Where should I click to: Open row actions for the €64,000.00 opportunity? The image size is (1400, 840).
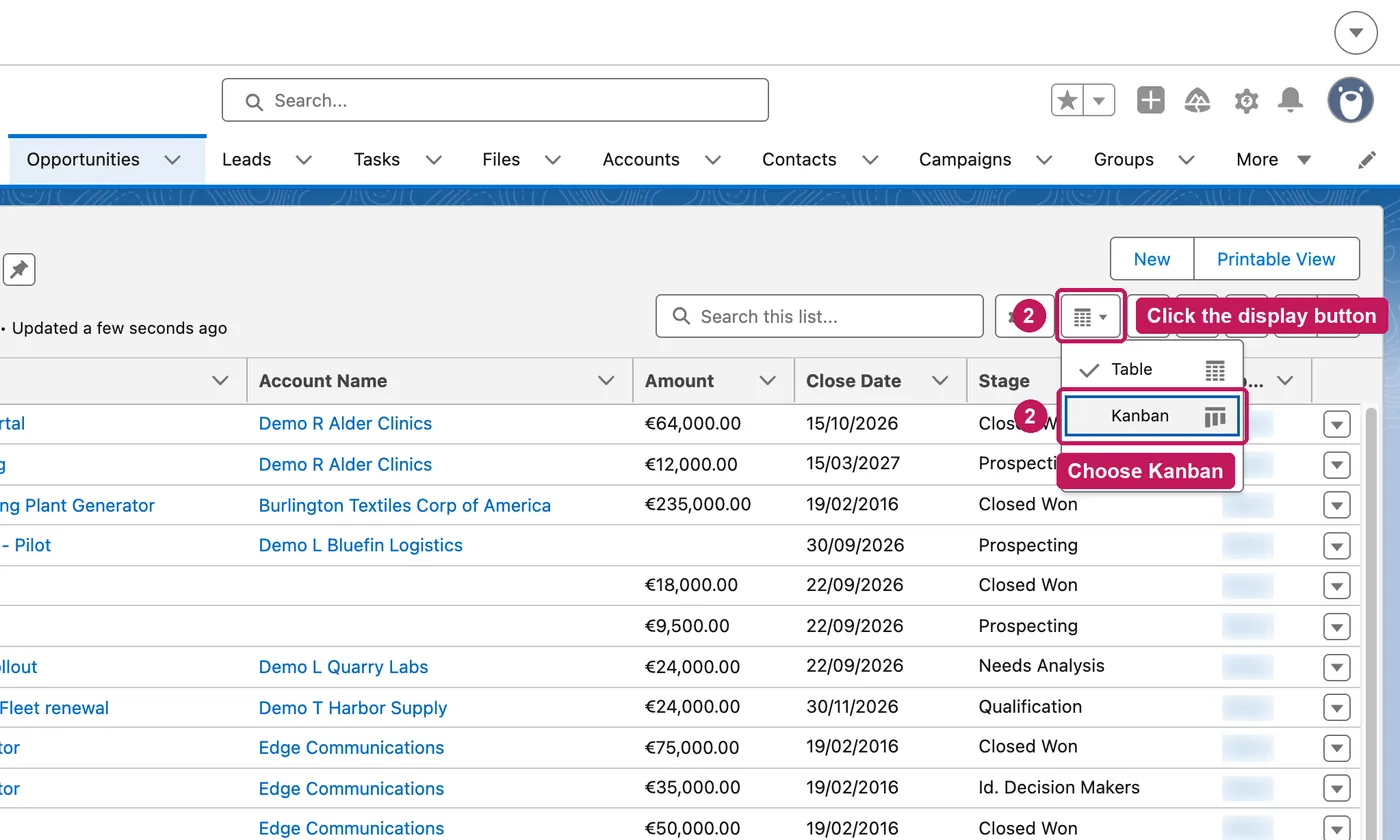pos(1337,424)
